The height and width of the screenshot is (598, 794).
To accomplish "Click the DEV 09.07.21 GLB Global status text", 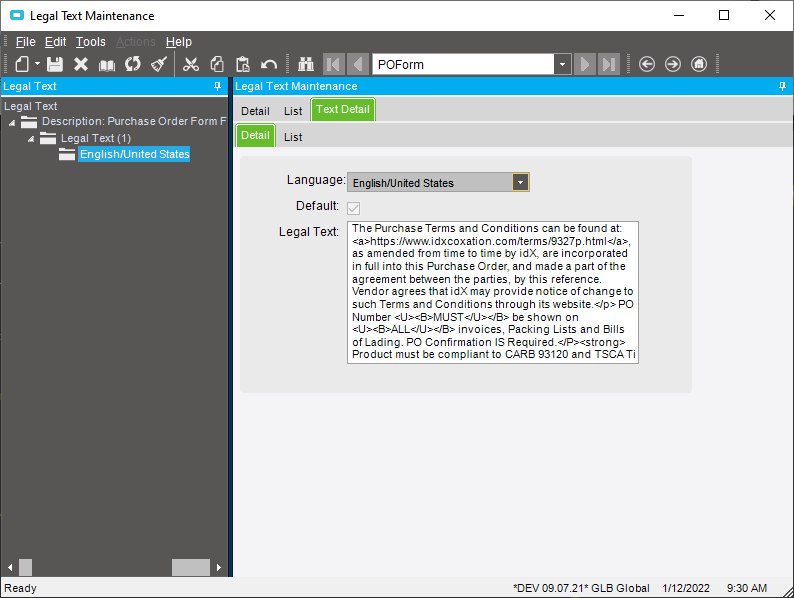I will [581, 588].
